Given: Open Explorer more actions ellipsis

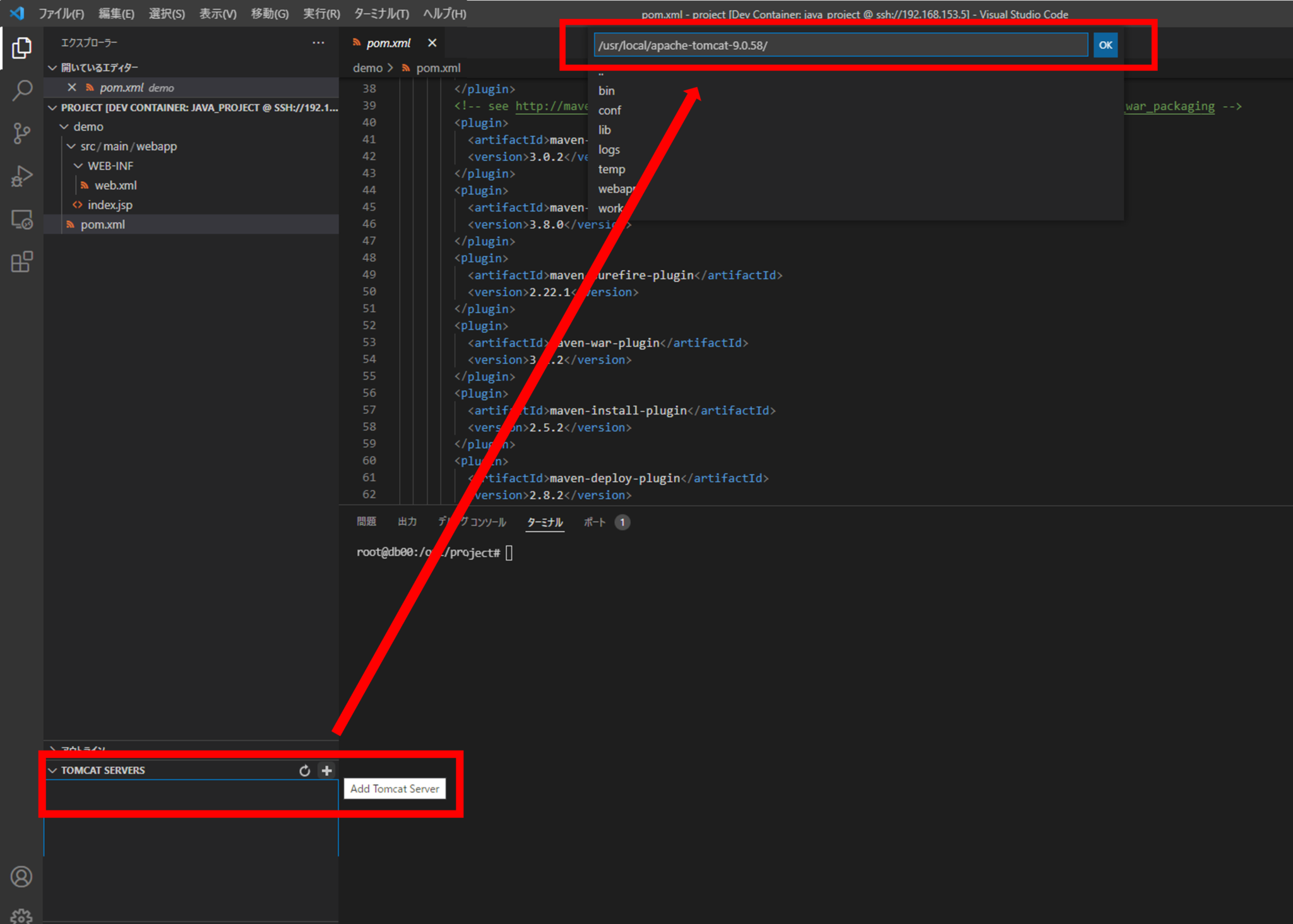Looking at the screenshot, I should point(318,42).
